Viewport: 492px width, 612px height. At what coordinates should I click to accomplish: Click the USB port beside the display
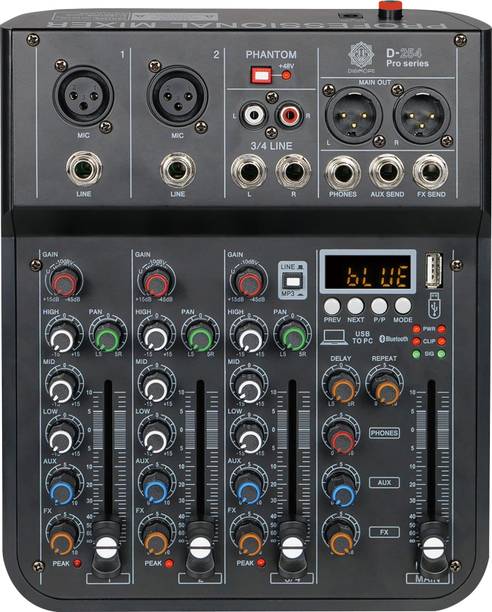(434, 270)
